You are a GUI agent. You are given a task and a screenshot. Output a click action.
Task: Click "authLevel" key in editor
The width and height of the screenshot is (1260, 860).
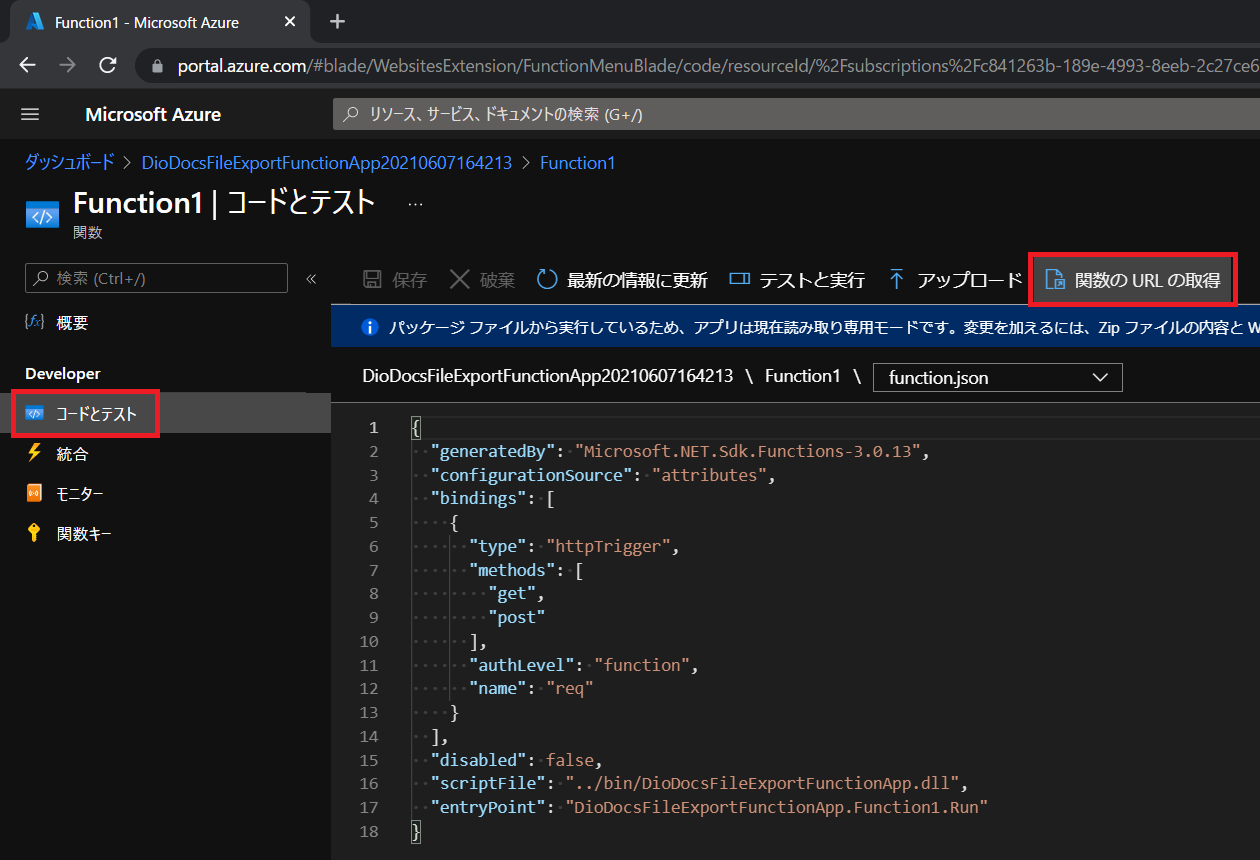tap(522, 665)
